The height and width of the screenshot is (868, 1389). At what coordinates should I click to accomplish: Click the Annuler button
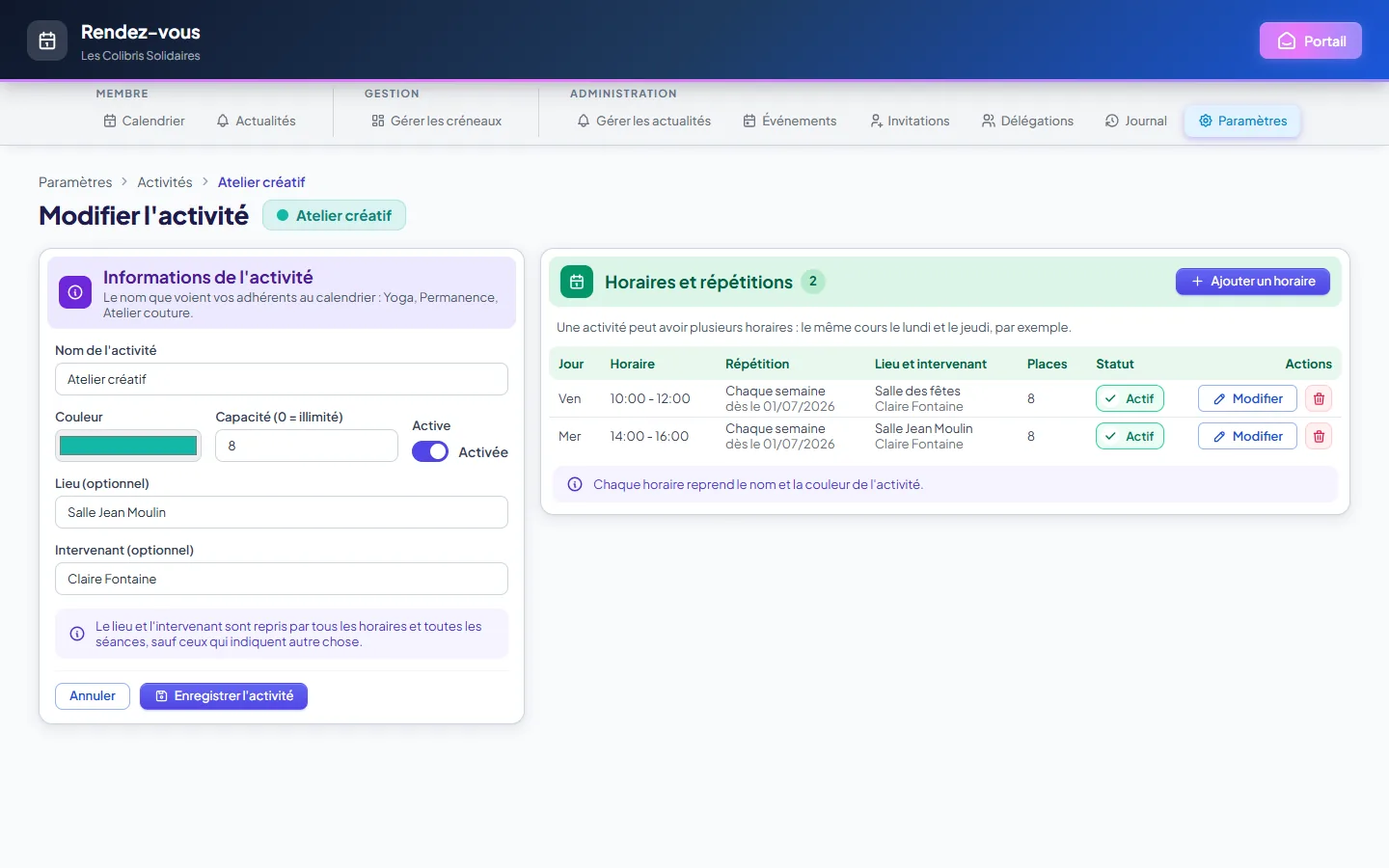tap(93, 696)
